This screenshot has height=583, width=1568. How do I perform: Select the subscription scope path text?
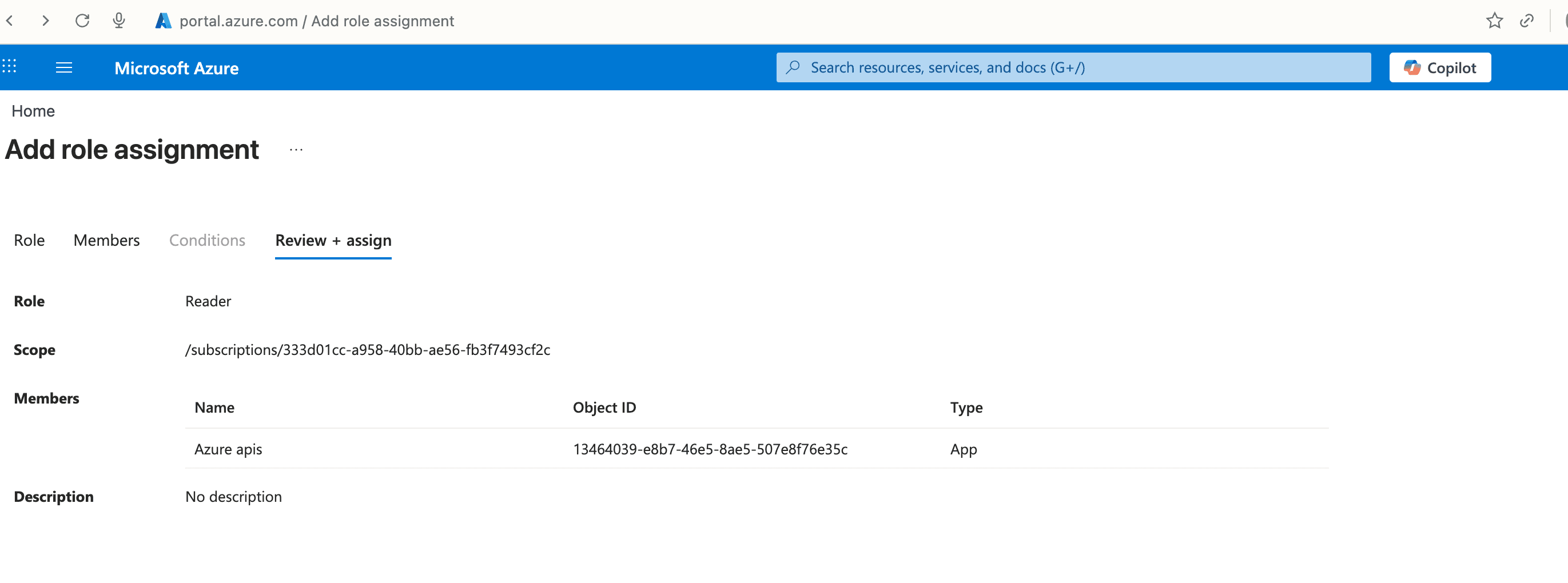coord(368,350)
